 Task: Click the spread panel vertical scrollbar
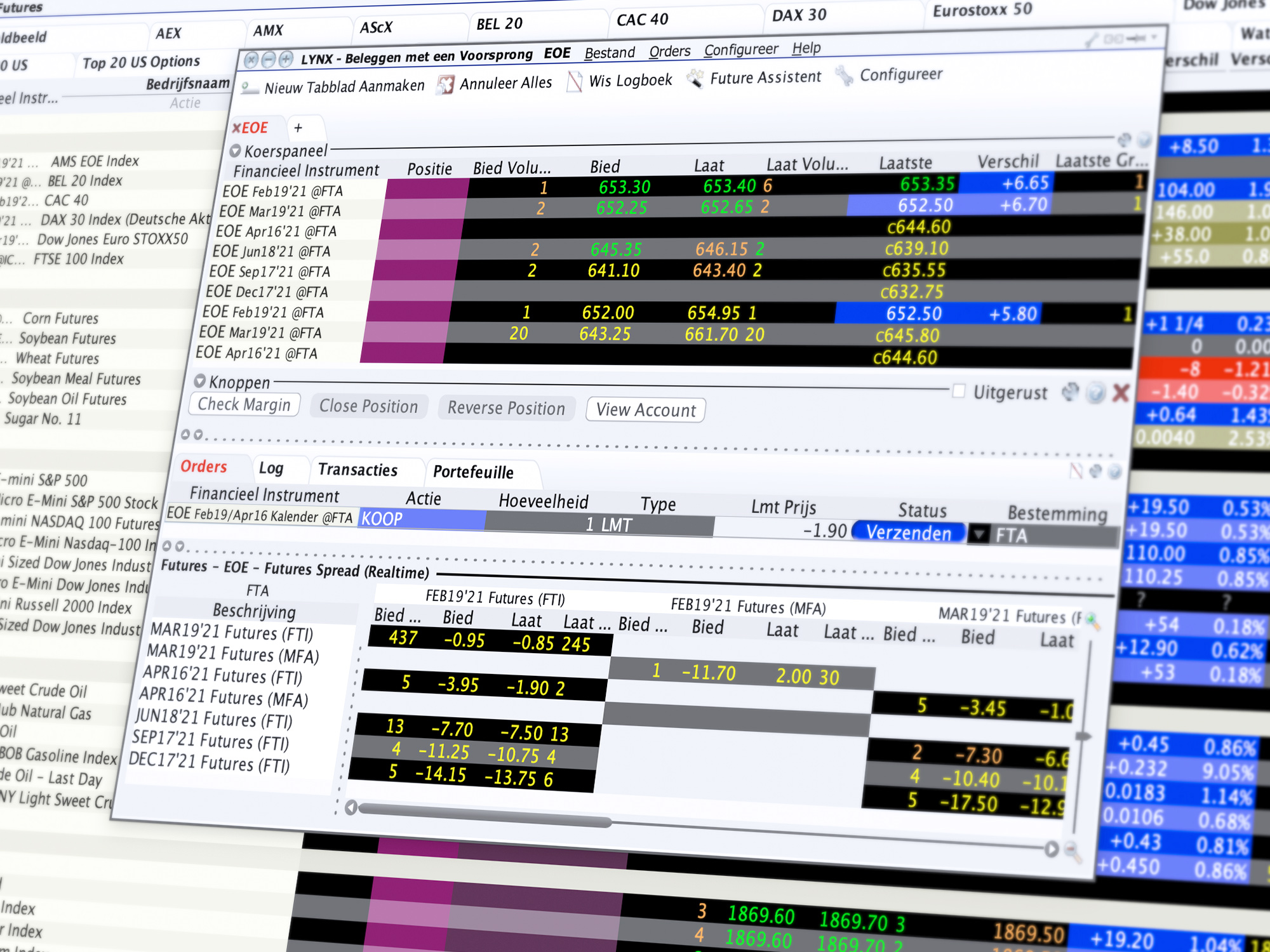pos(1083,736)
